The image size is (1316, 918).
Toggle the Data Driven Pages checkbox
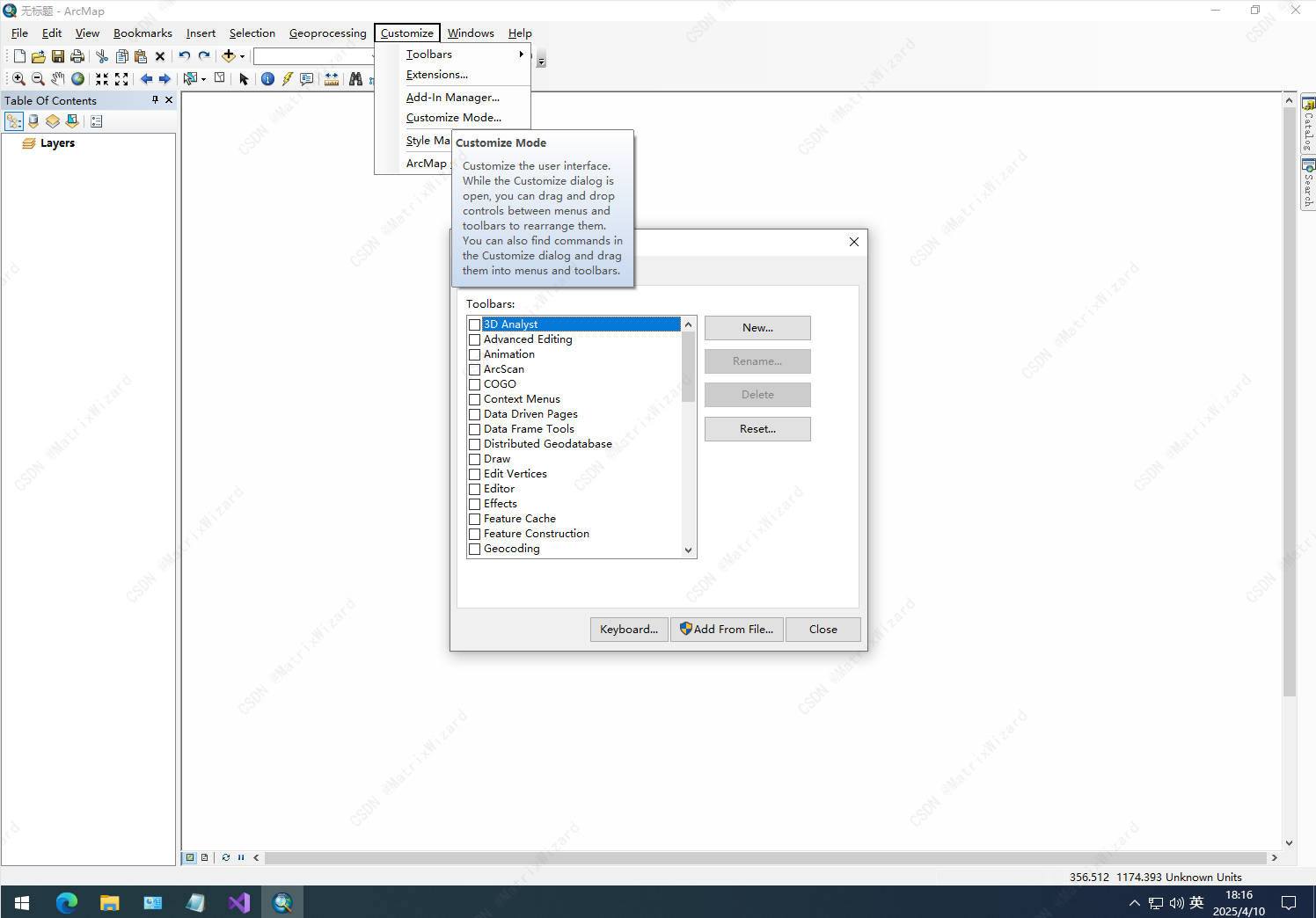point(475,414)
